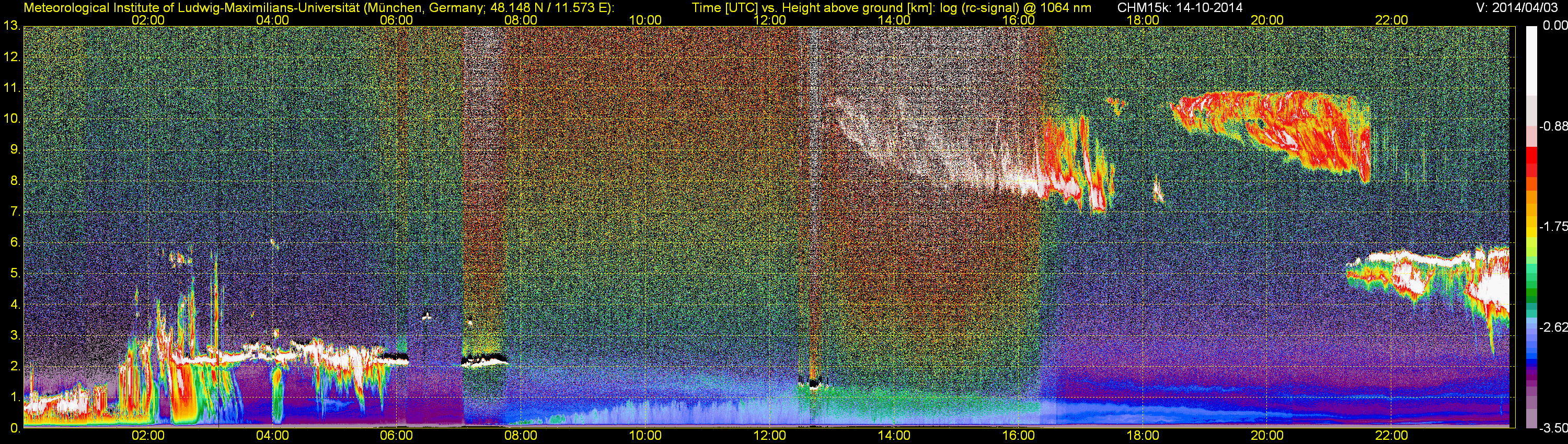Click the 02:00 label on top time axis
The width and height of the screenshot is (1568, 444).
pos(148,20)
